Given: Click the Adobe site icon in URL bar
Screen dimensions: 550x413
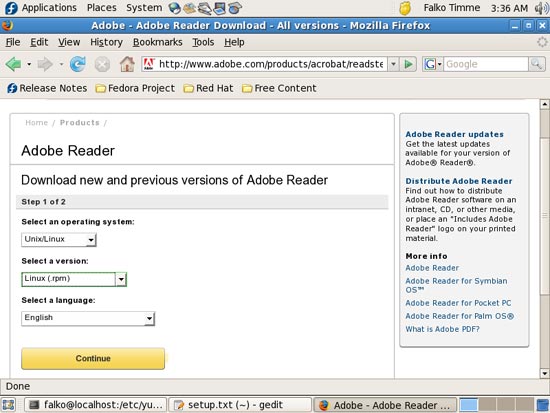Looking at the screenshot, I should coord(149,64).
